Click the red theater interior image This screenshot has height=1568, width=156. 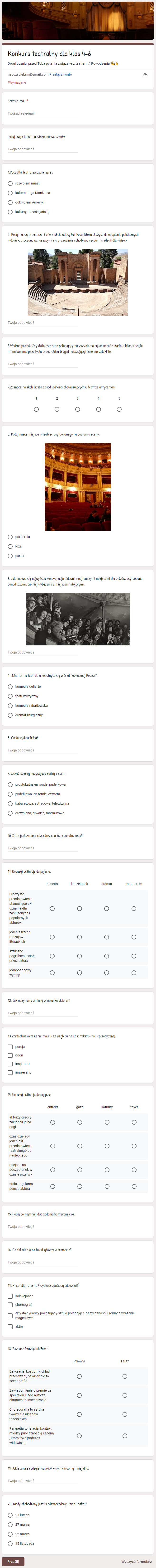point(78,487)
